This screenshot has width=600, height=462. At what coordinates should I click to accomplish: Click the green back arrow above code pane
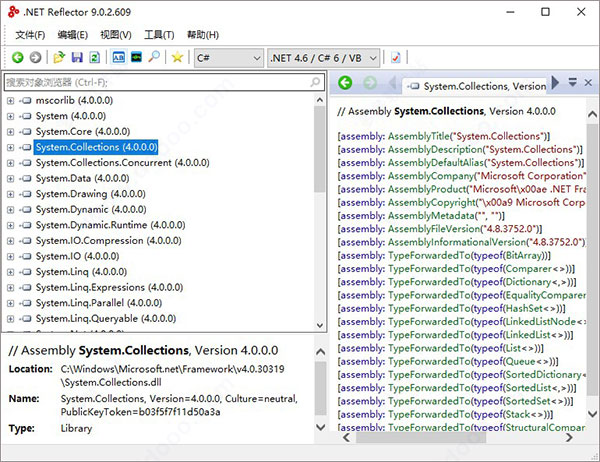[346, 82]
